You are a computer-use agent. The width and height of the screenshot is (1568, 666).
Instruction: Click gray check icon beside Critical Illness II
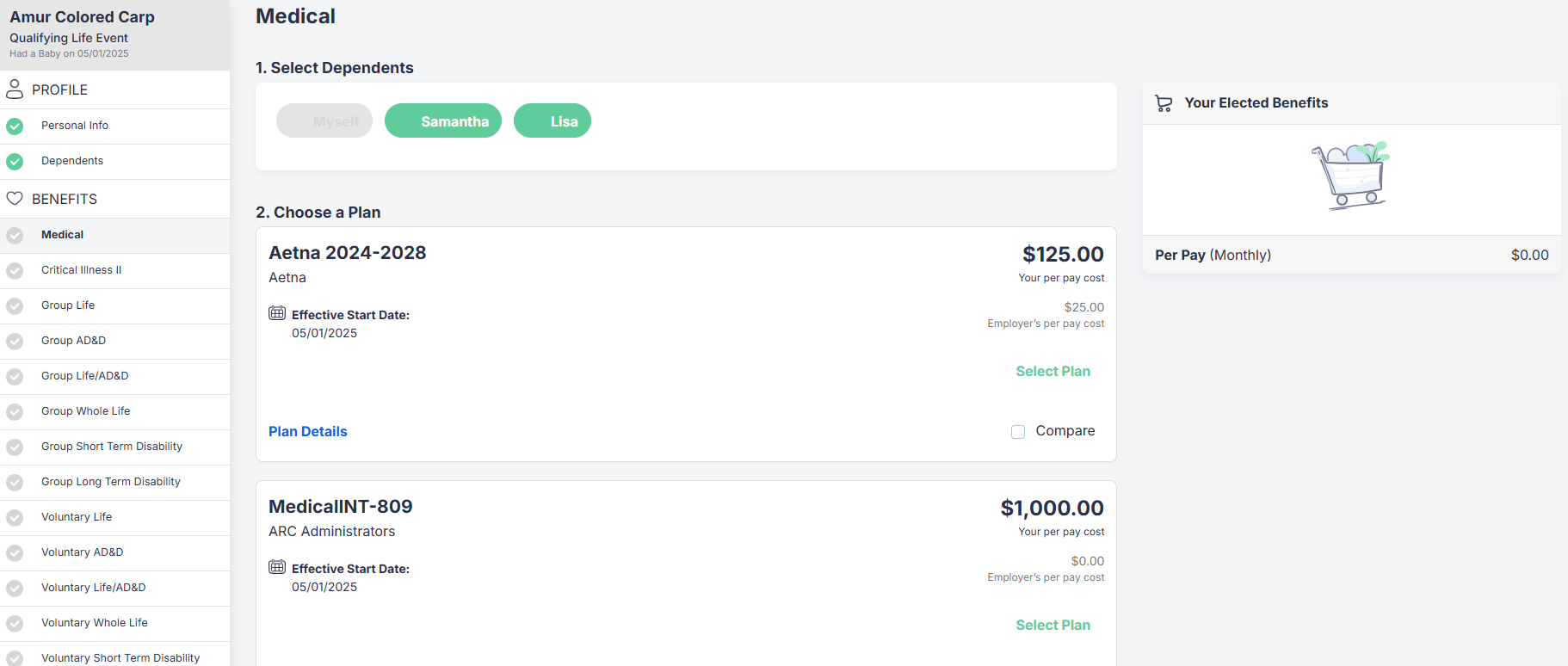[x=15, y=271]
